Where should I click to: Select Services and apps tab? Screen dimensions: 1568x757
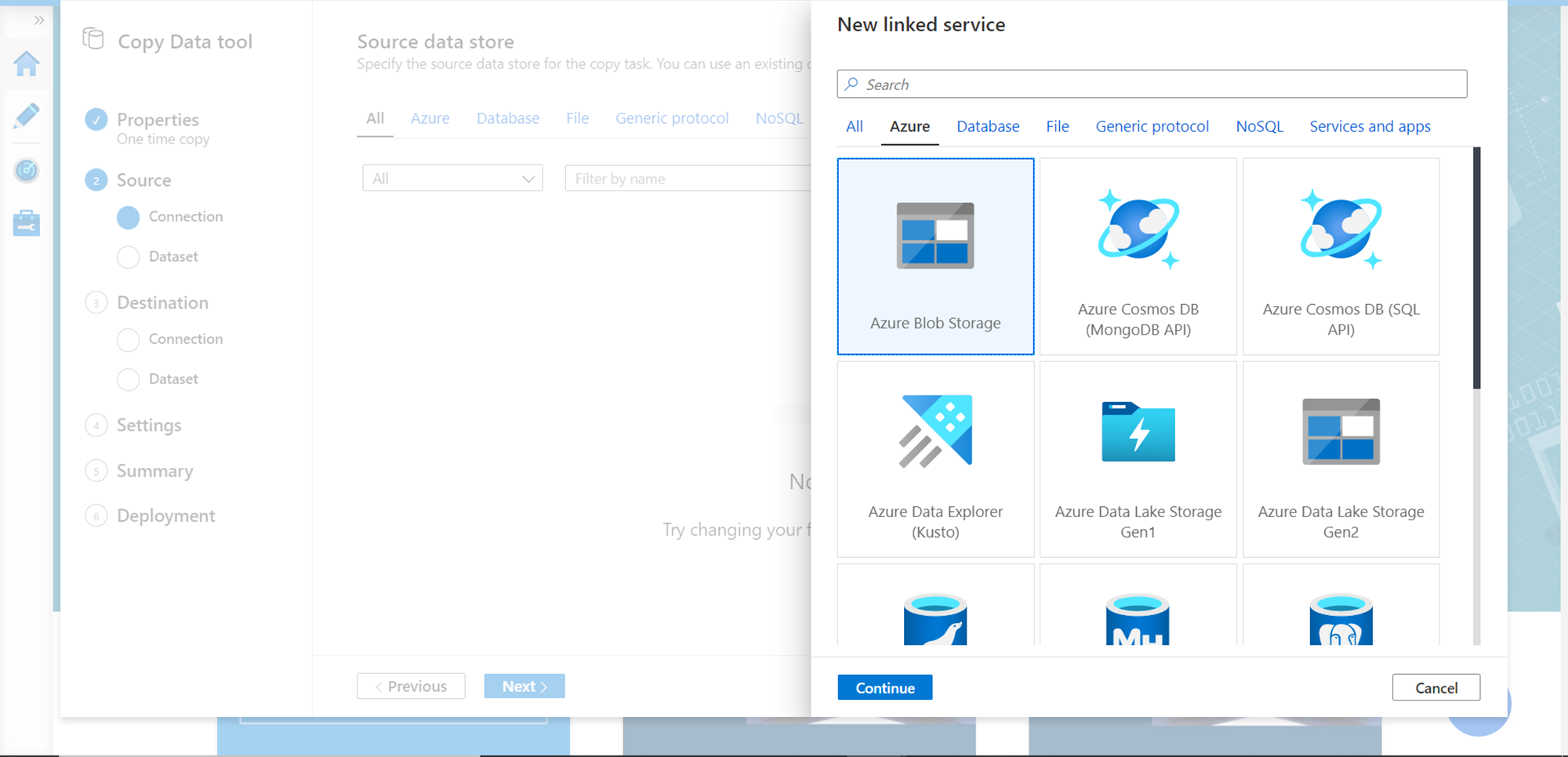[1370, 126]
